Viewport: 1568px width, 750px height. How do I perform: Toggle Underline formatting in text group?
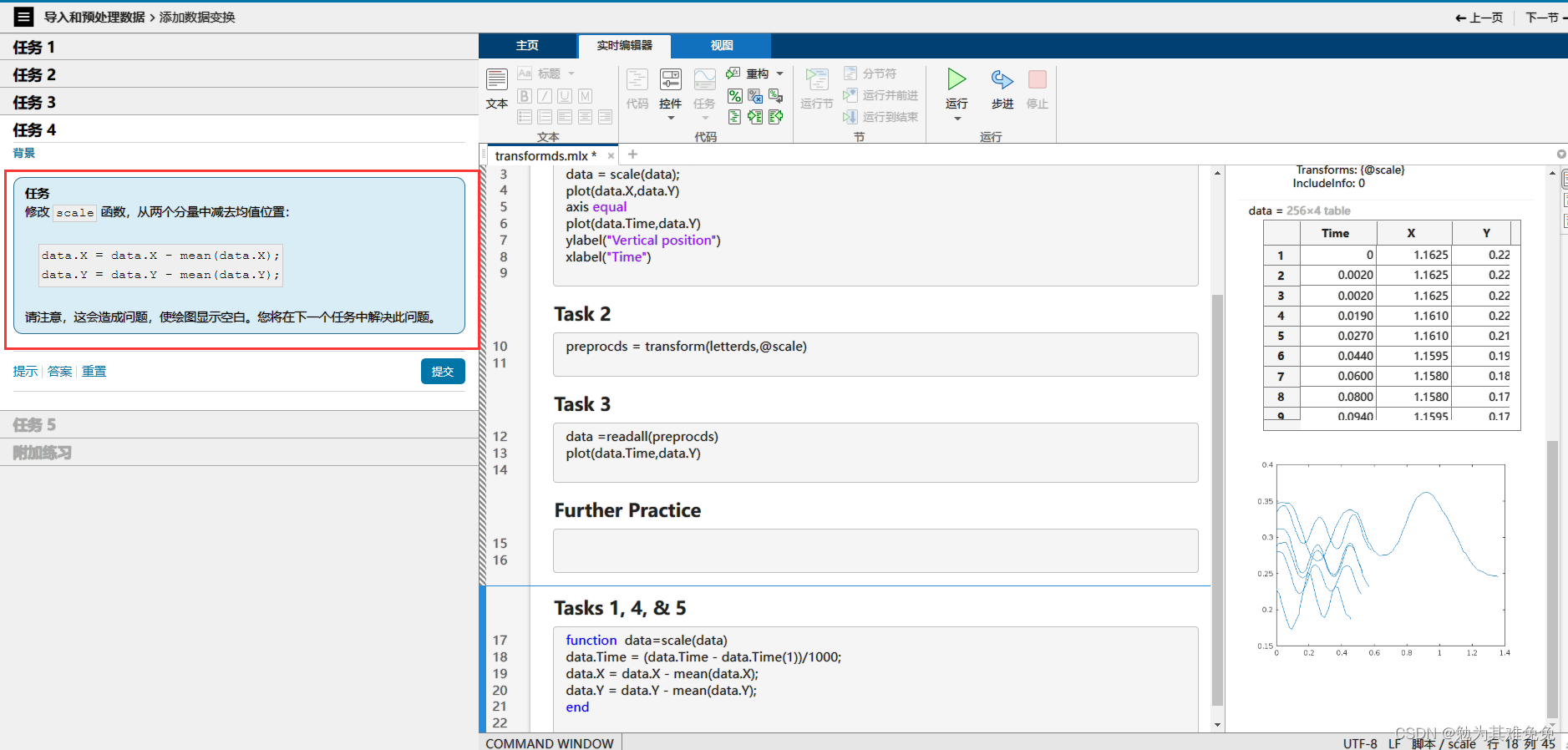click(x=565, y=96)
